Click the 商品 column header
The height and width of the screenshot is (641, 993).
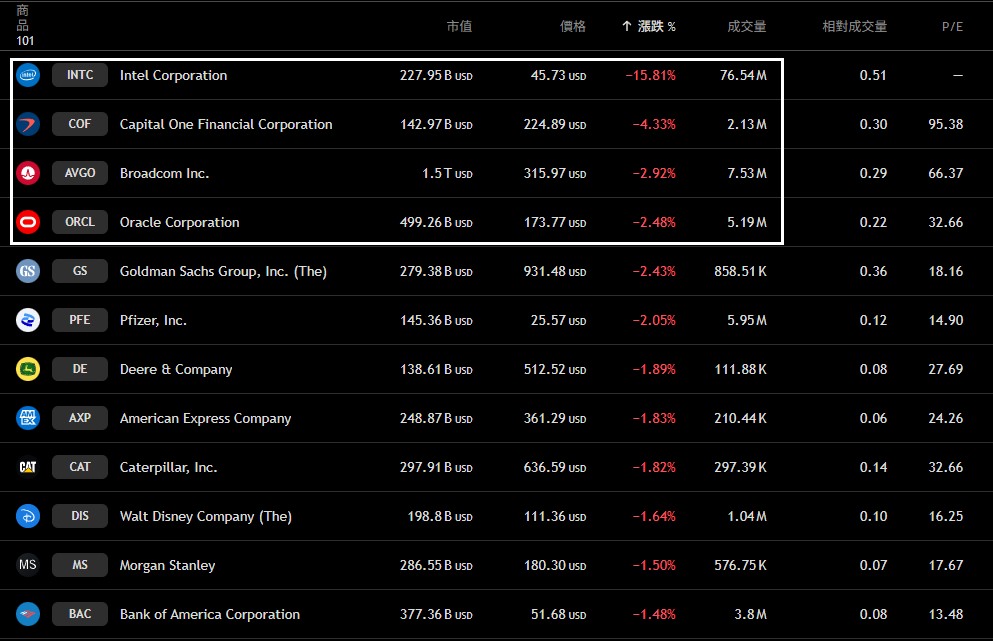(x=23, y=18)
